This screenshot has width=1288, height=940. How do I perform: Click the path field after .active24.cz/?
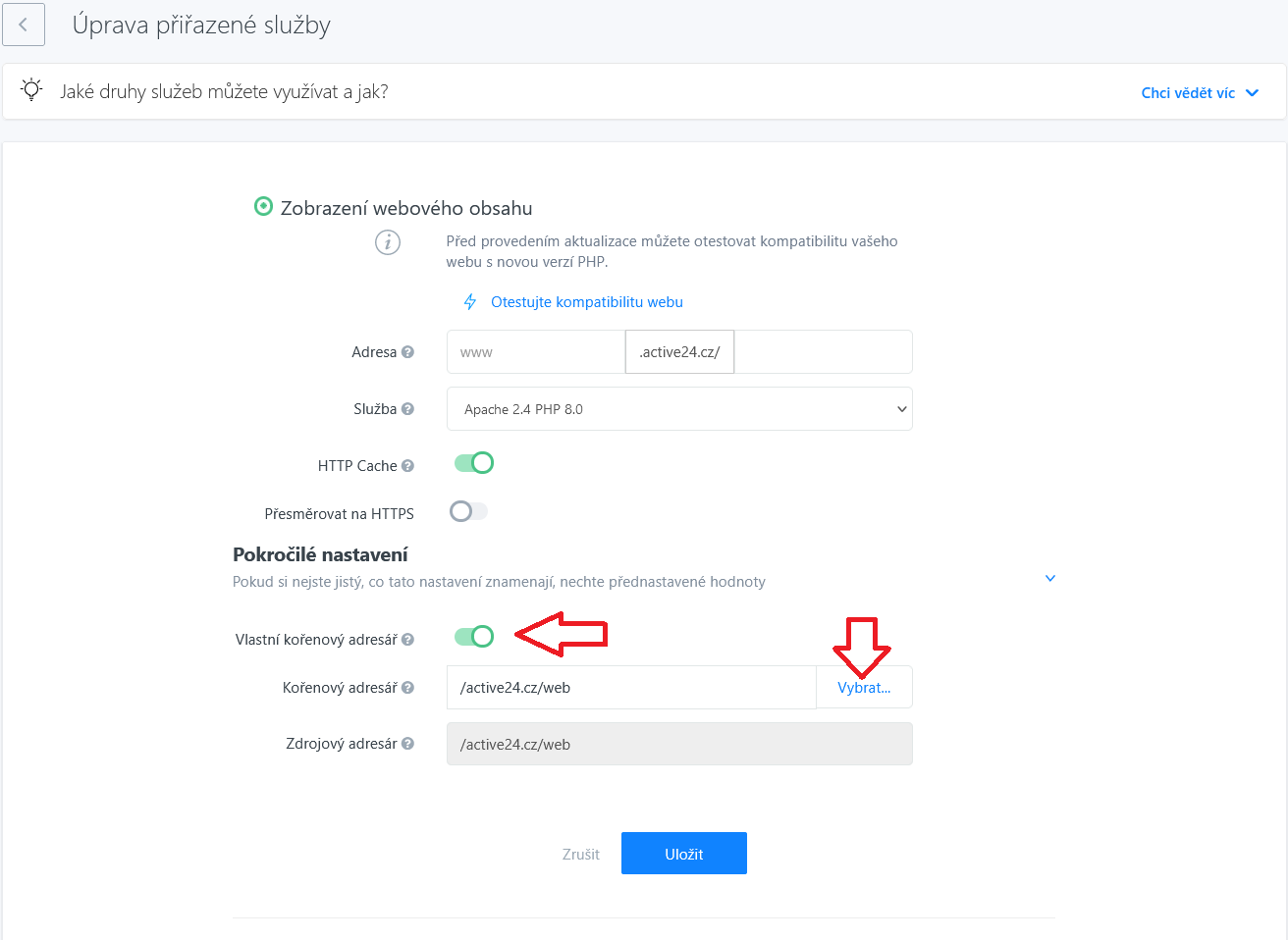pos(824,352)
